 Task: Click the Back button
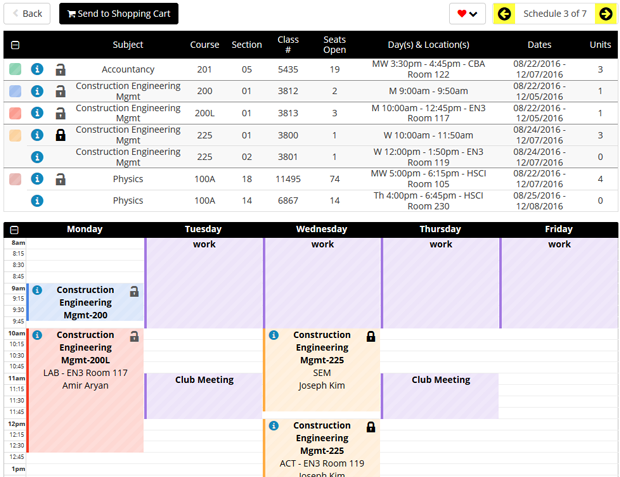[27, 14]
